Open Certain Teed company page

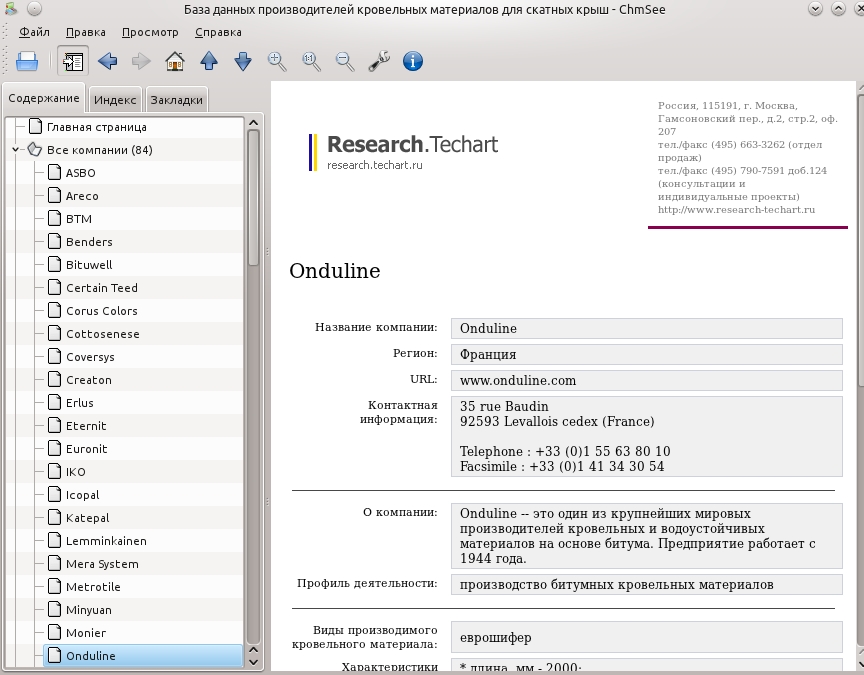pos(101,288)
